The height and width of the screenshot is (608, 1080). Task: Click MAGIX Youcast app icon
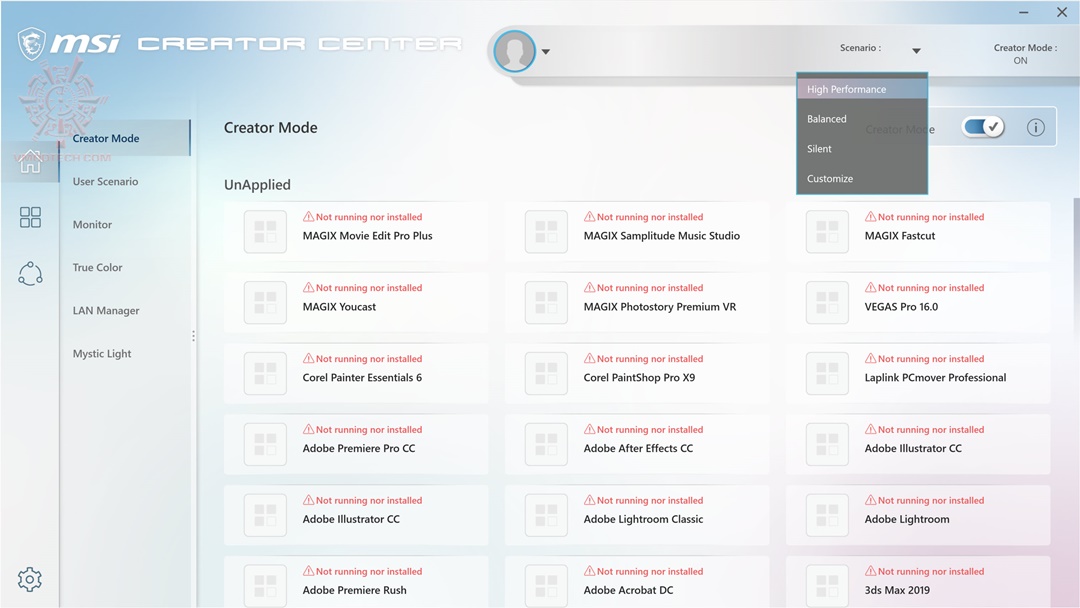265,302
